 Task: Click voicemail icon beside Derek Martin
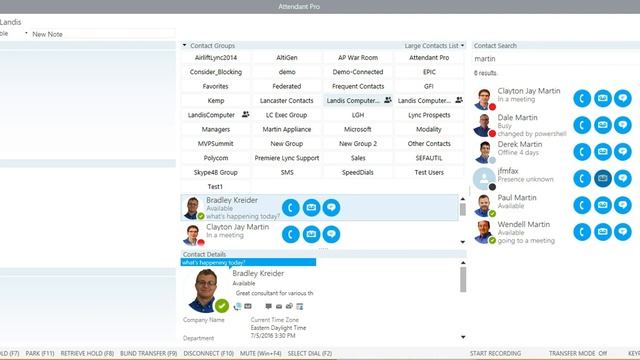pos(603,152)
